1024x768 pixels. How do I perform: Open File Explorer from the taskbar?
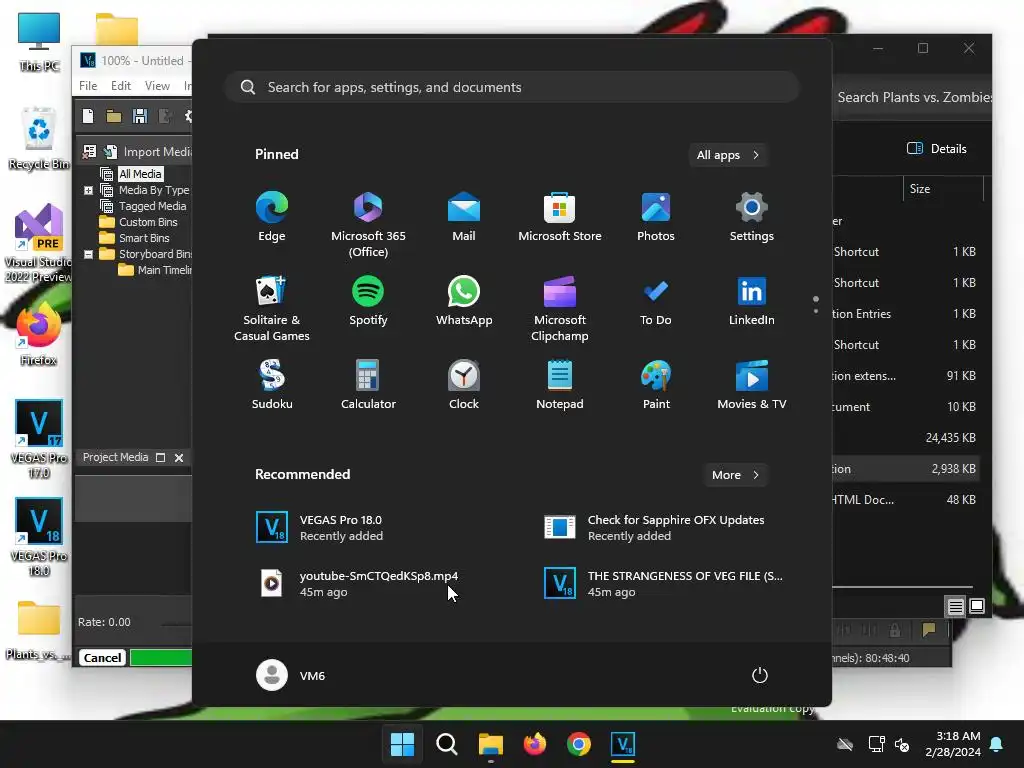coord(490,744)
